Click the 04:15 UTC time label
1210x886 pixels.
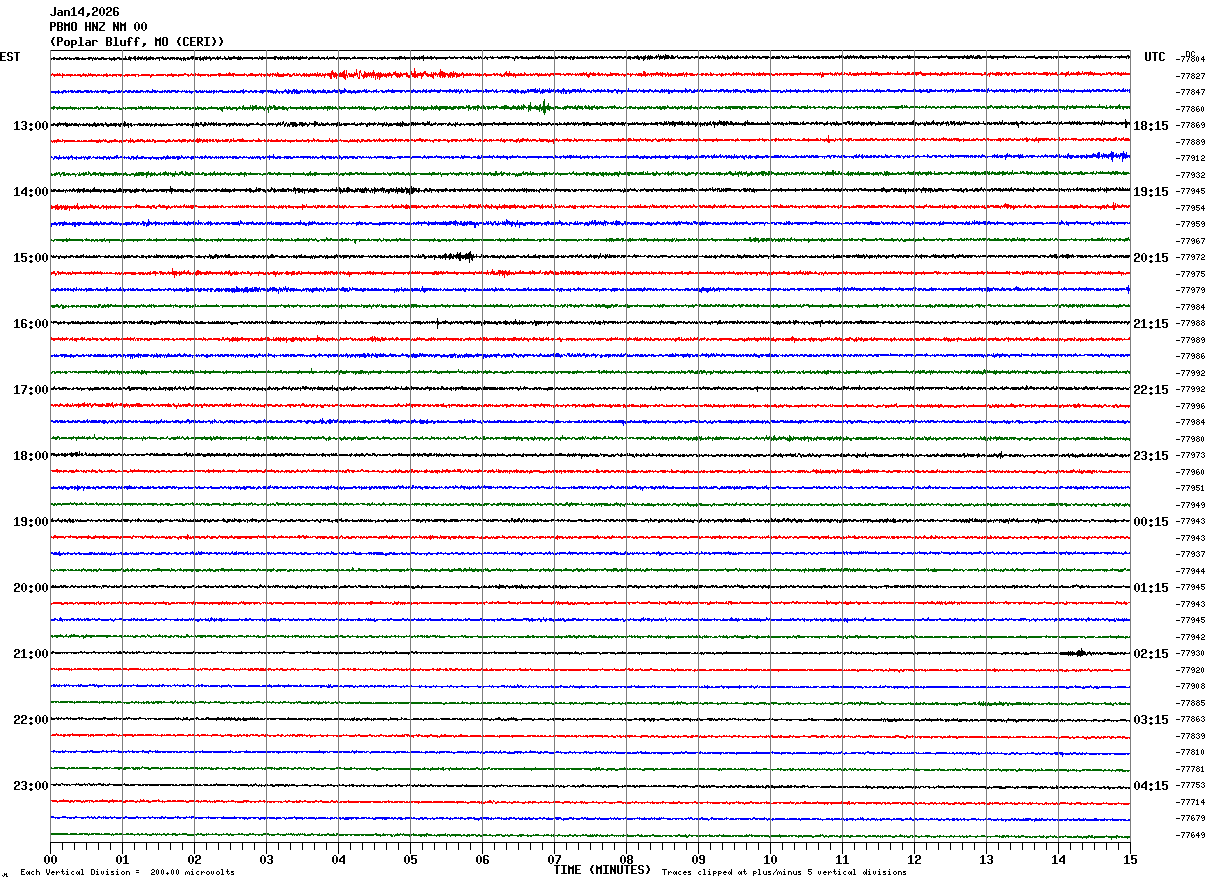point(1151,785)
